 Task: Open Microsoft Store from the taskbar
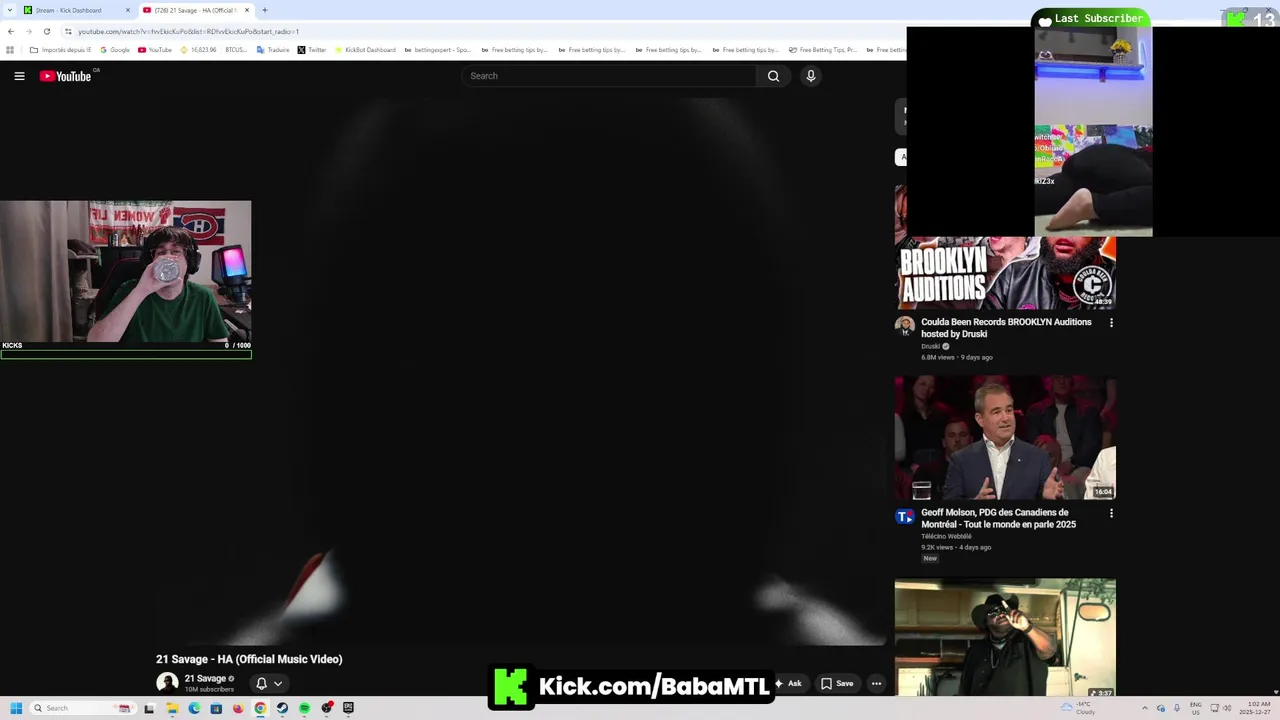click(x=216, y=708)
